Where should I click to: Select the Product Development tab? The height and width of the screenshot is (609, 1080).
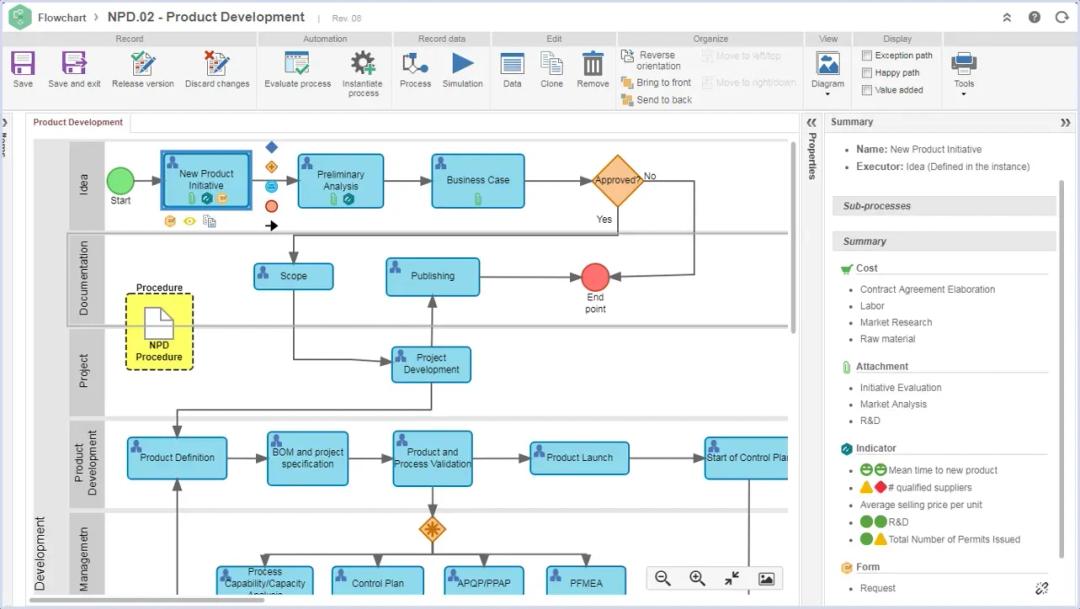point(78,122)
